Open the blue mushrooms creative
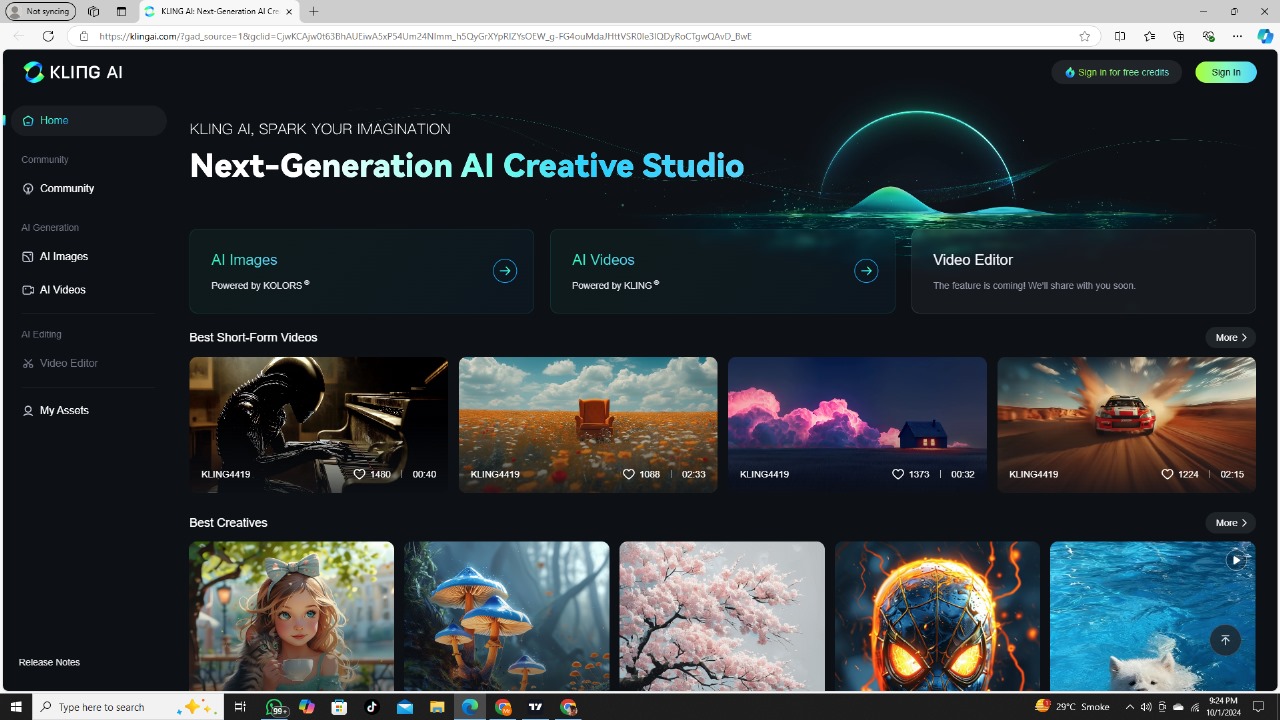Viewport: 1280px width, 720px height. (507, 616)
